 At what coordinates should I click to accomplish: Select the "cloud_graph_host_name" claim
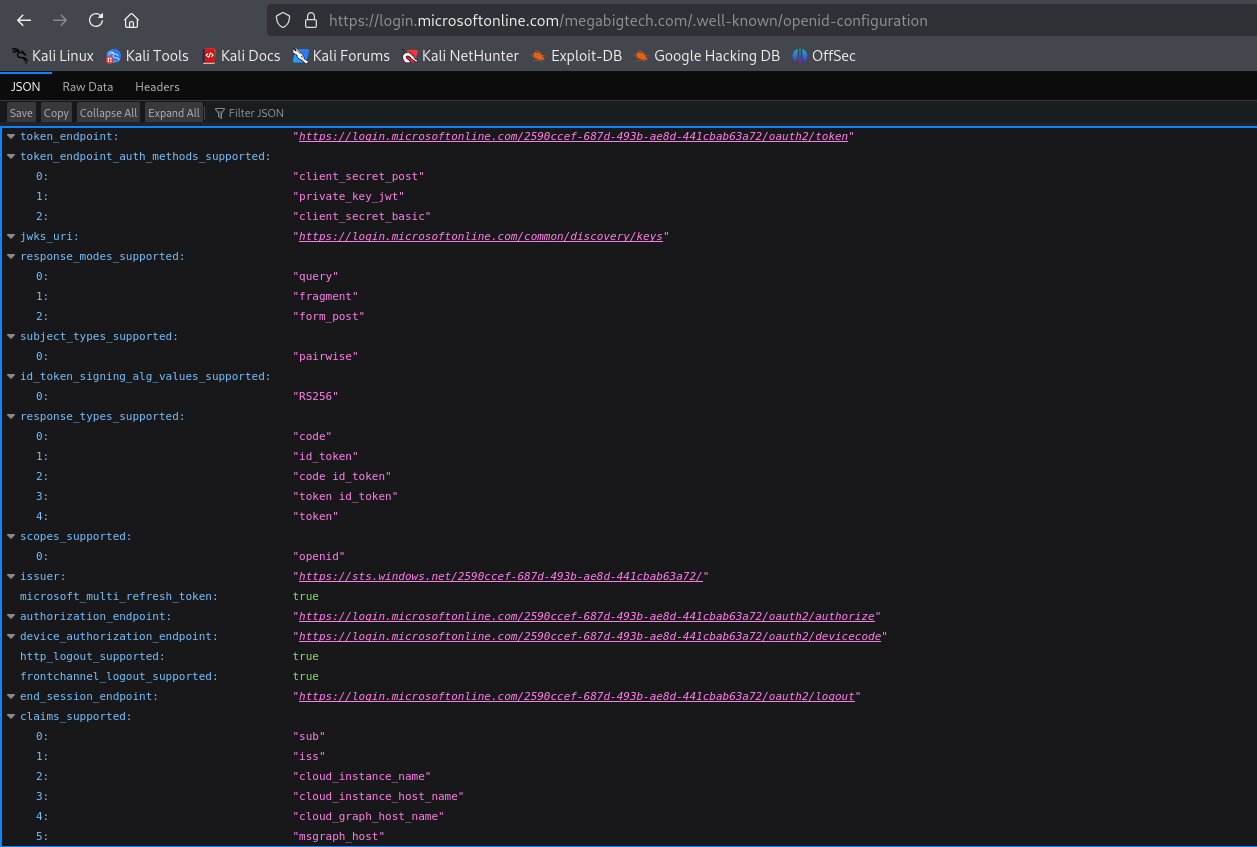pos(369,816)
